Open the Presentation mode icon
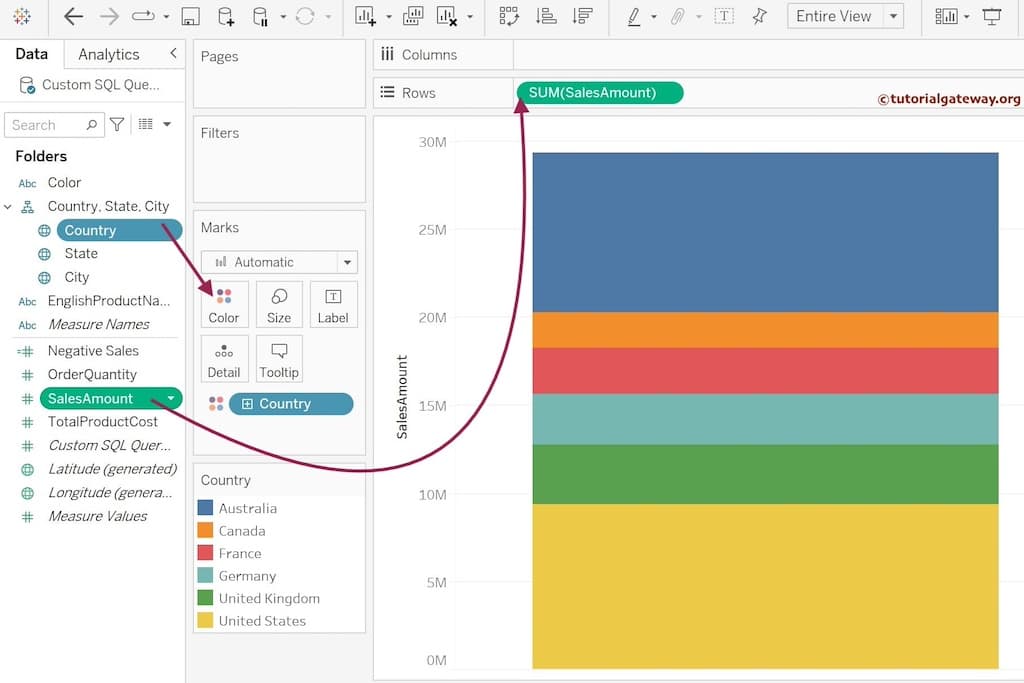1024x683 pixels. tap(992, 16)
